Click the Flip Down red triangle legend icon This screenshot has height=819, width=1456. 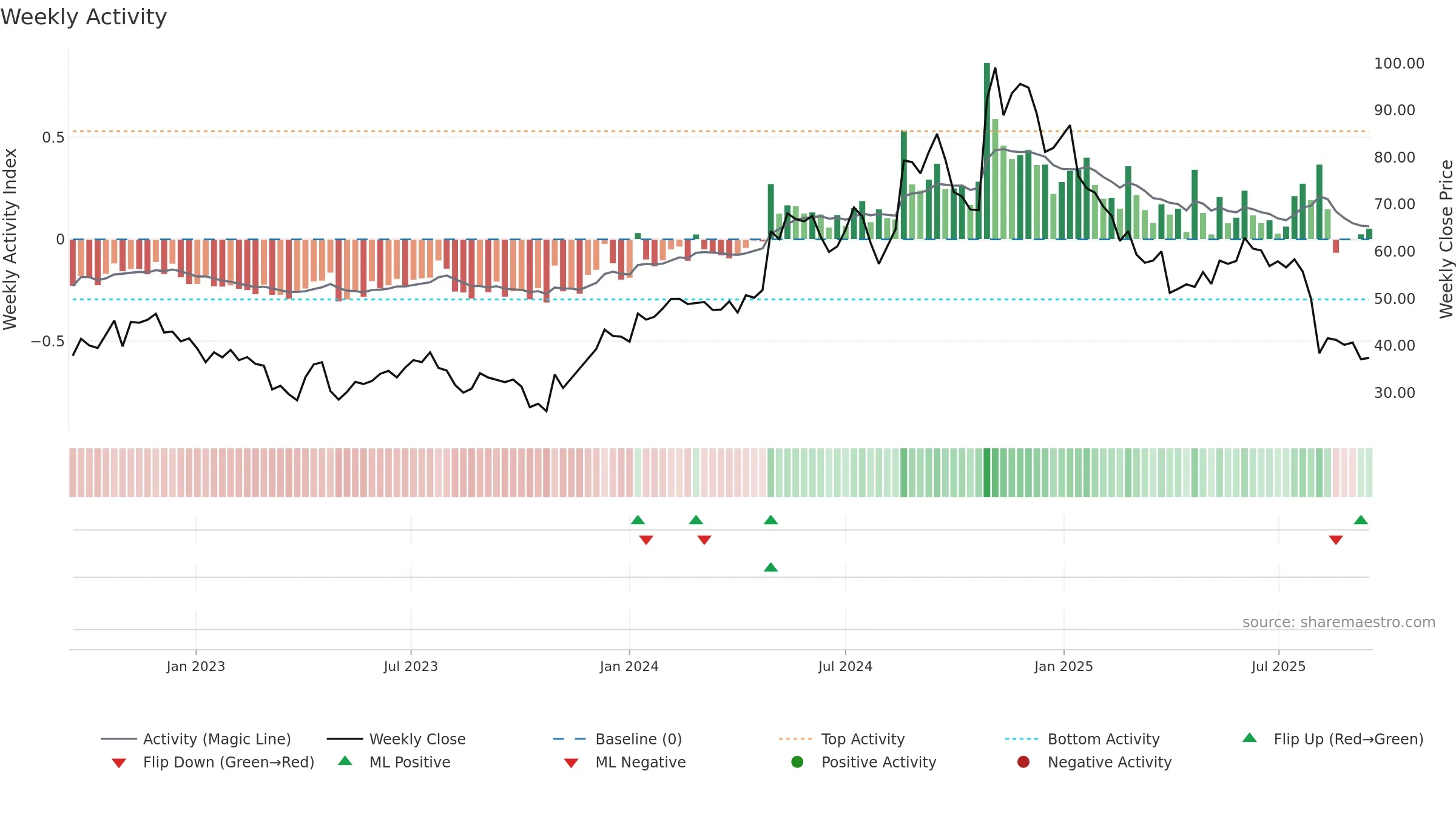pyautogui.click(x=119, y=763)
